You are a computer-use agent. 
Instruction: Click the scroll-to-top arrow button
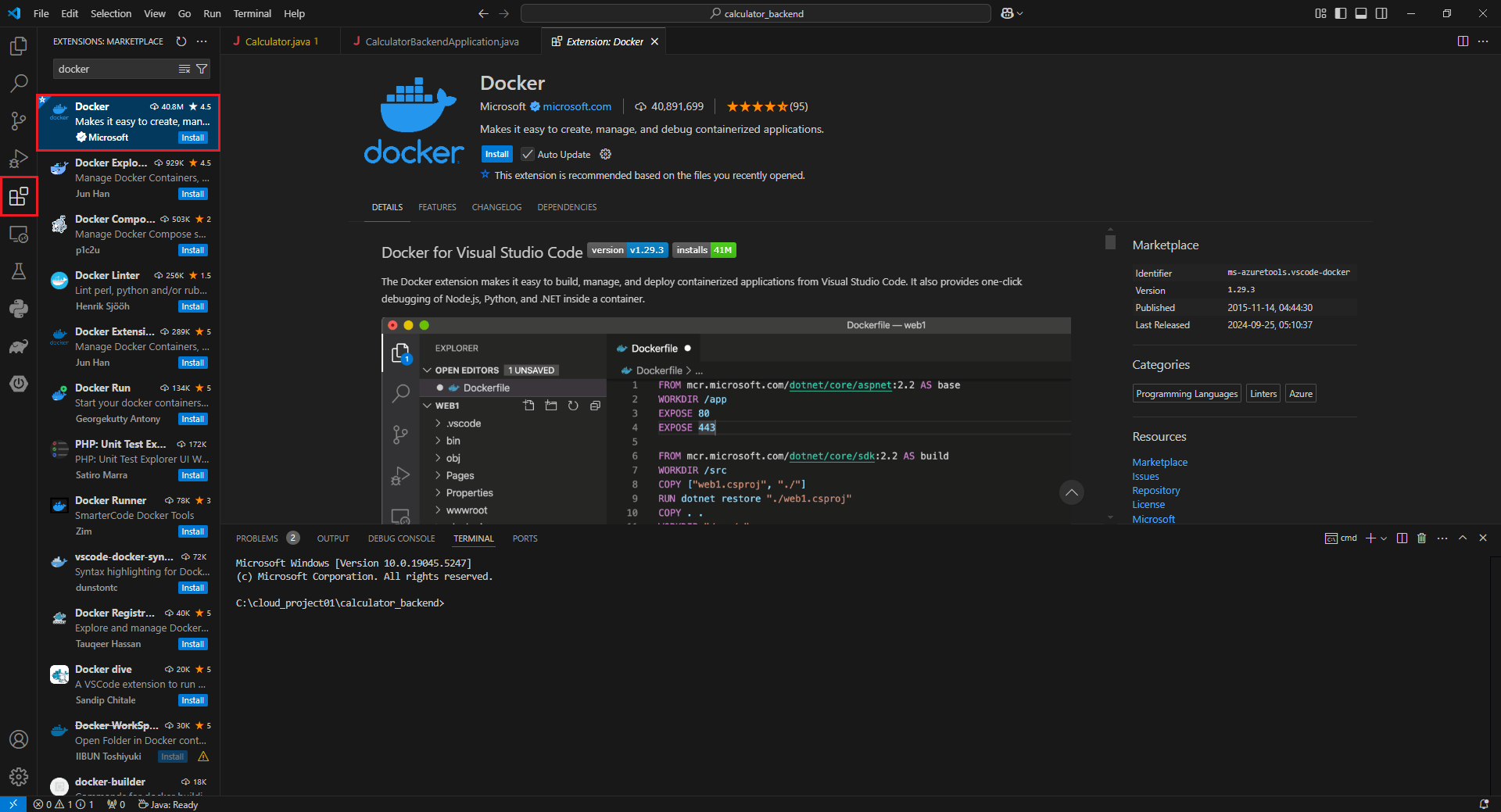[1072, 492]
